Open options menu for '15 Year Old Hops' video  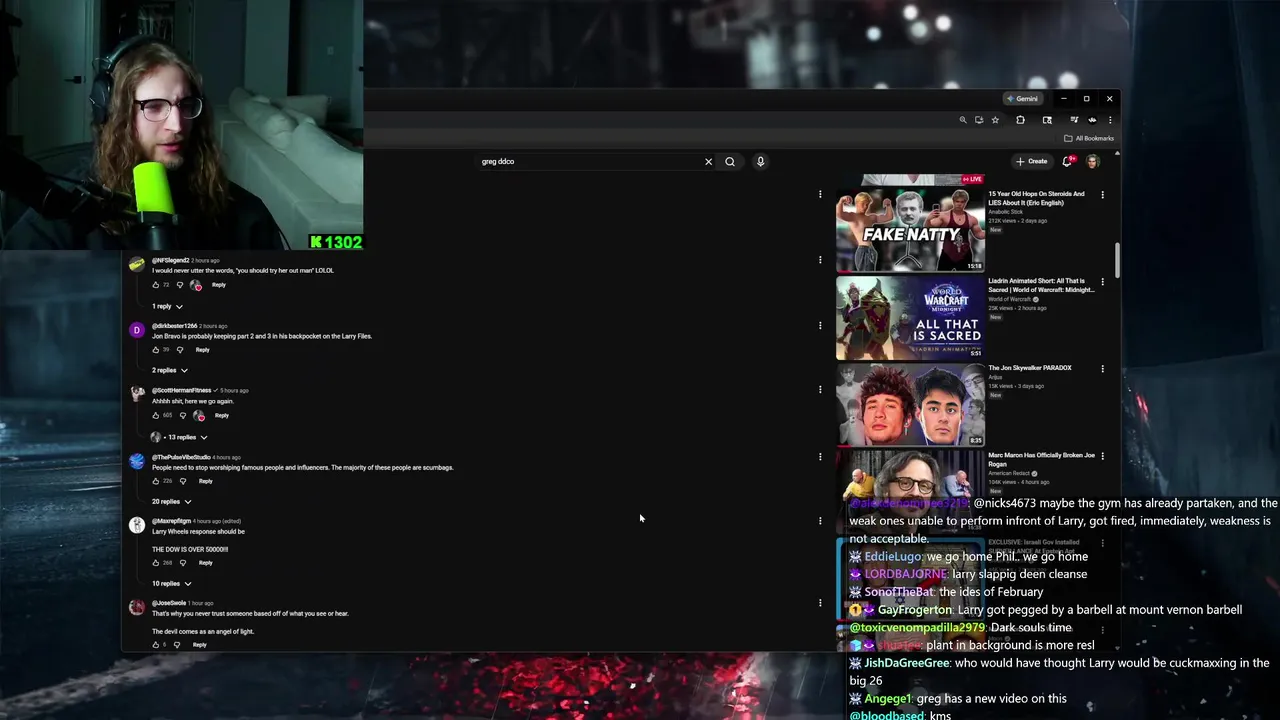pyautogui.click(x=1102, y=195)
